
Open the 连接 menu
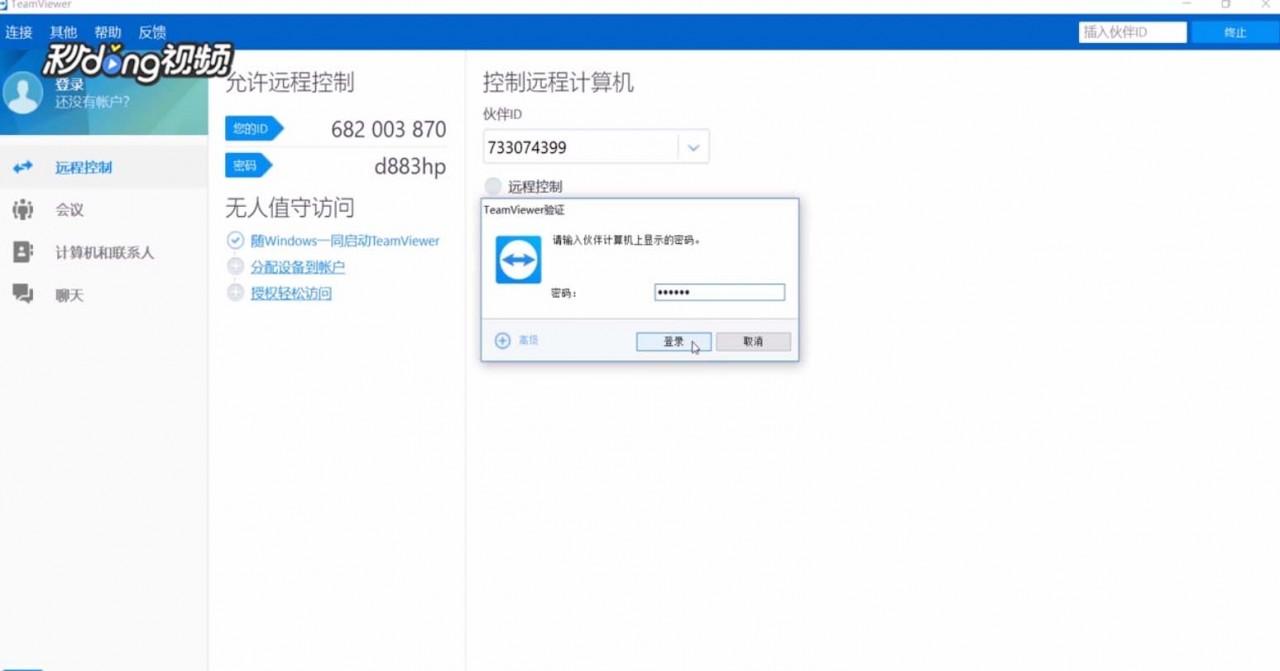coord(17,31)
